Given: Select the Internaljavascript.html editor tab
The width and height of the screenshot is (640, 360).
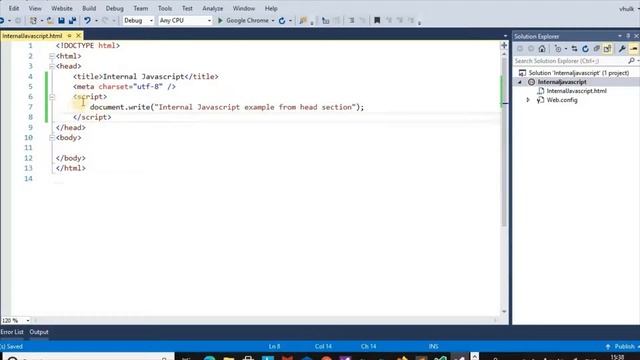Looking at the screenshot, I should [x=33, y=36].
